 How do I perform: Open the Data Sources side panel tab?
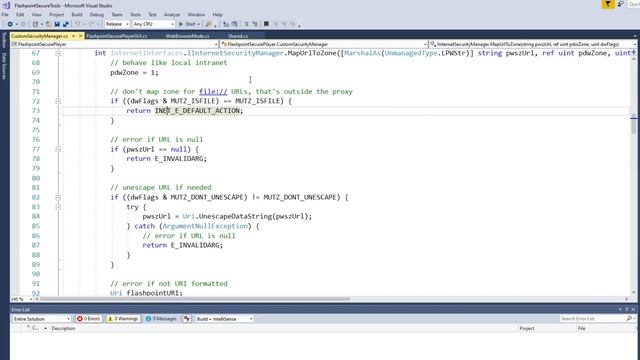pyautogui.click(x=4, y=66)
